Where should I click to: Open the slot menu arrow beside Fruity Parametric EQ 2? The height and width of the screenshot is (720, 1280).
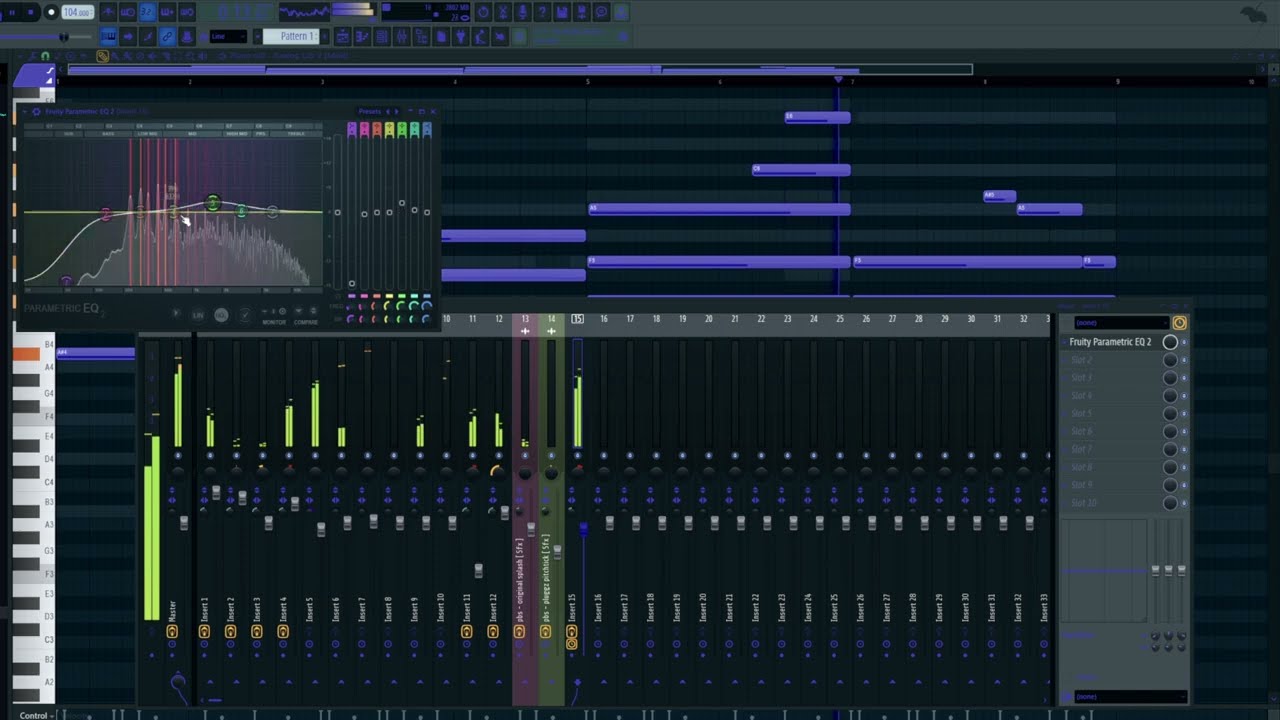coord(1063,342)
